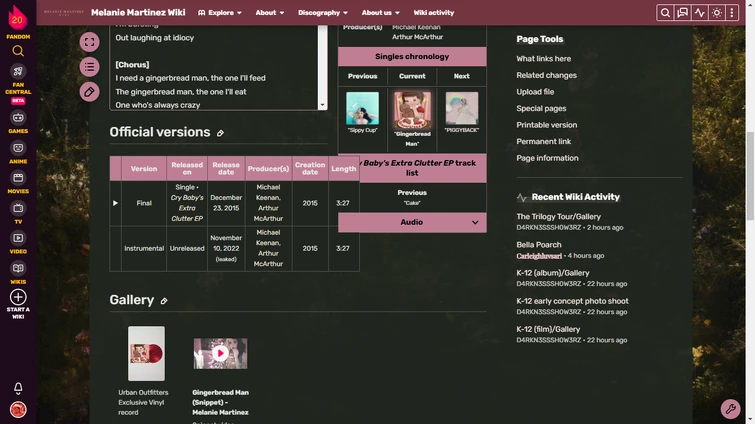Open The Trilogy Tour/Gallery activity
755x424 pixels.
pos(559,217)
